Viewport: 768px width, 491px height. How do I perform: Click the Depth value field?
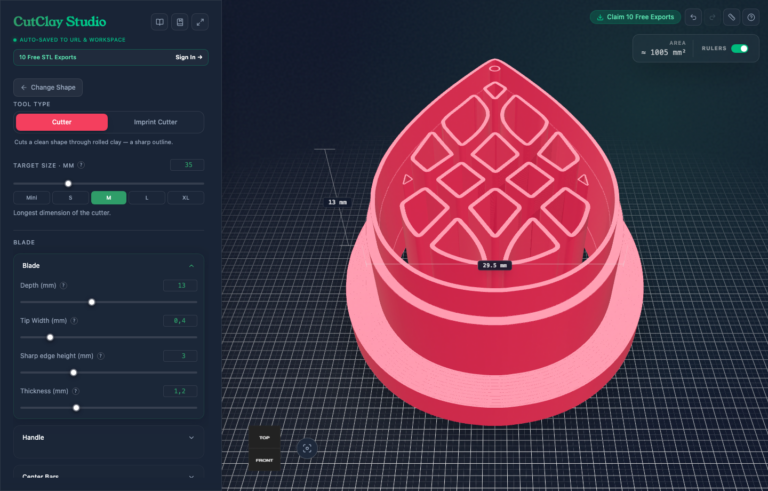[180, 286]
